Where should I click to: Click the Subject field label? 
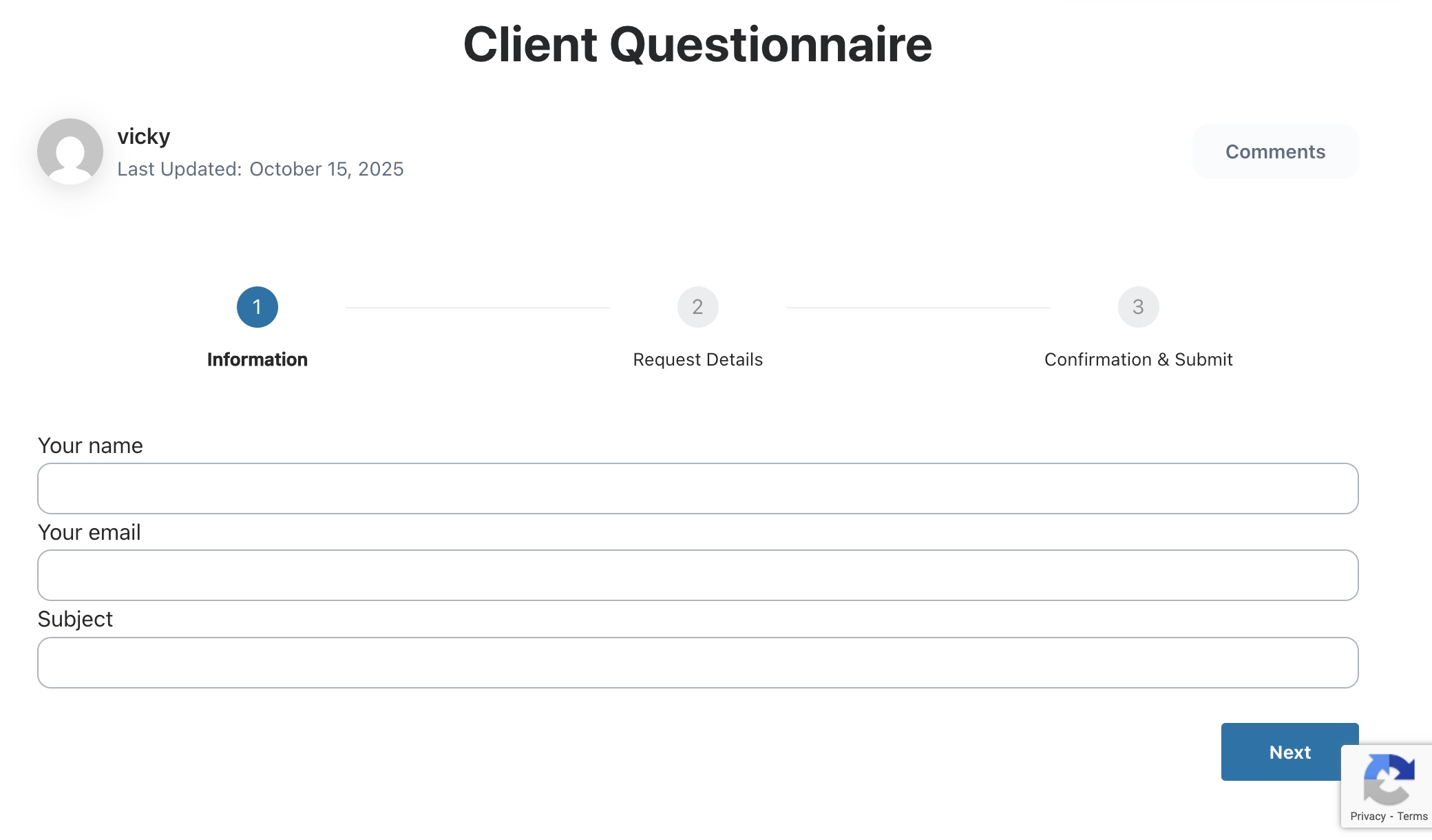click(75, 619)
